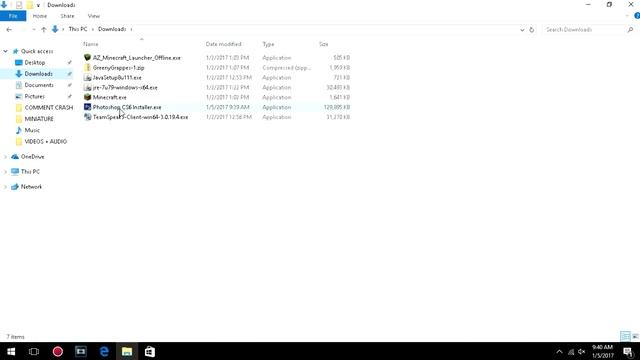Viewport: 640px width, 360px height.
Task: Select Desktop in Quick access
Action: [35, 62]
